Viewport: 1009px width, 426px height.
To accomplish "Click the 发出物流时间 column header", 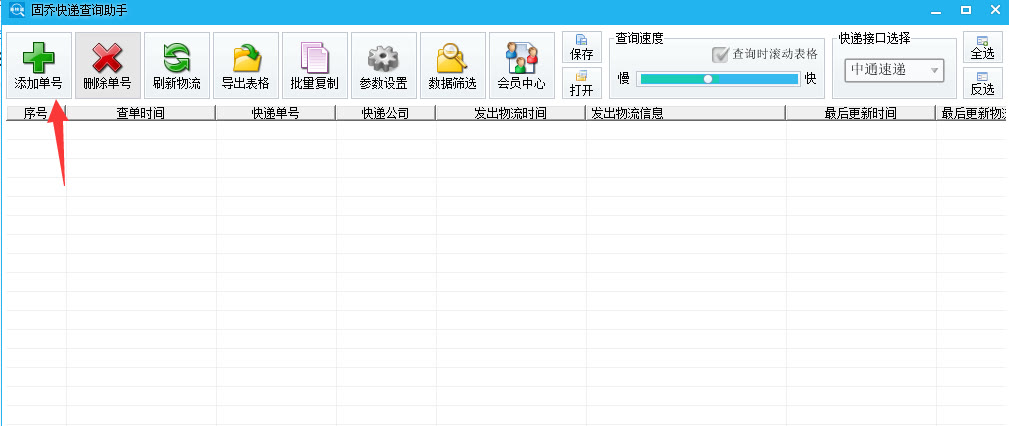I will pyautogui.click(x=511, y=113).
